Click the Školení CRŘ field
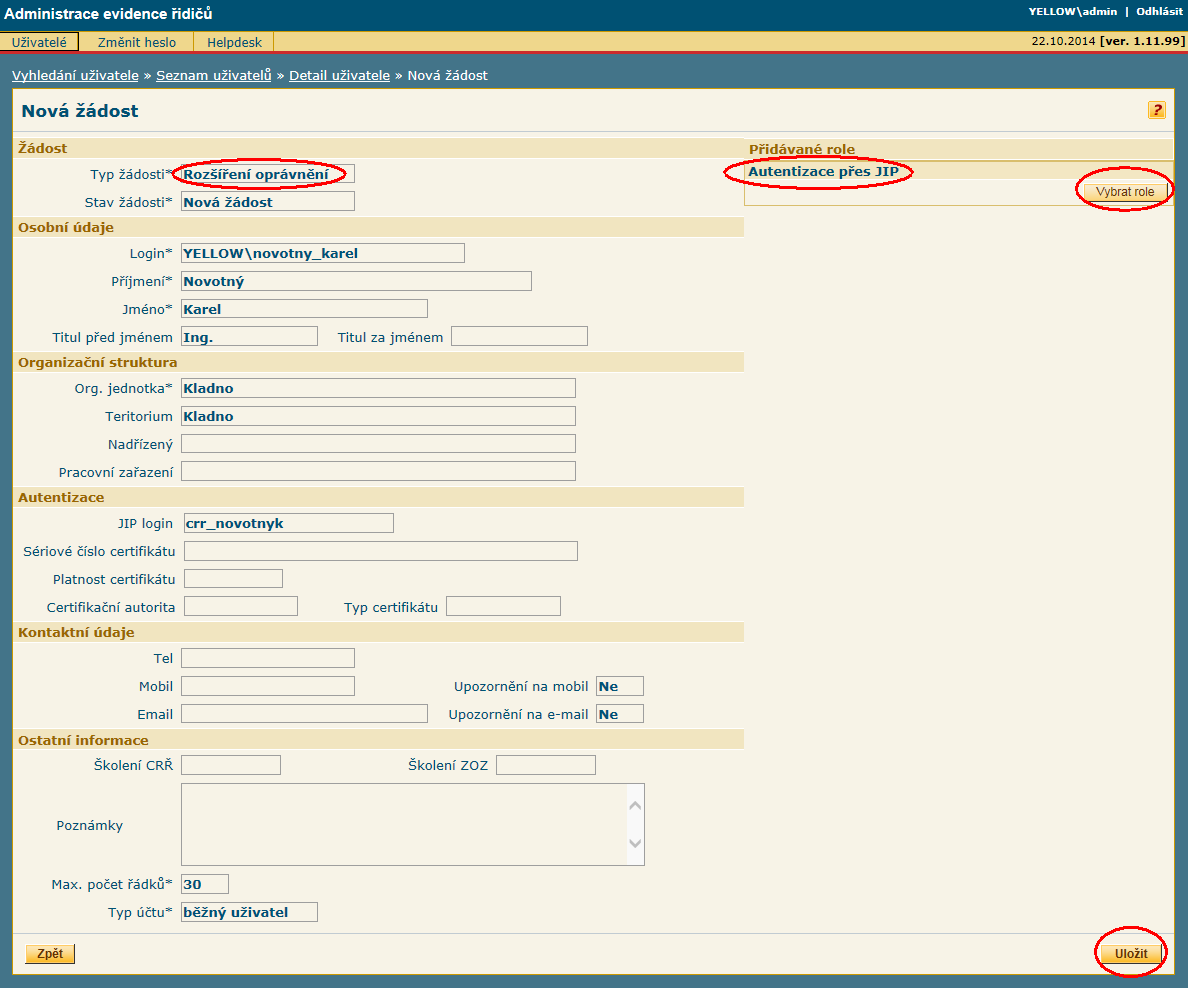 point(231,765)
